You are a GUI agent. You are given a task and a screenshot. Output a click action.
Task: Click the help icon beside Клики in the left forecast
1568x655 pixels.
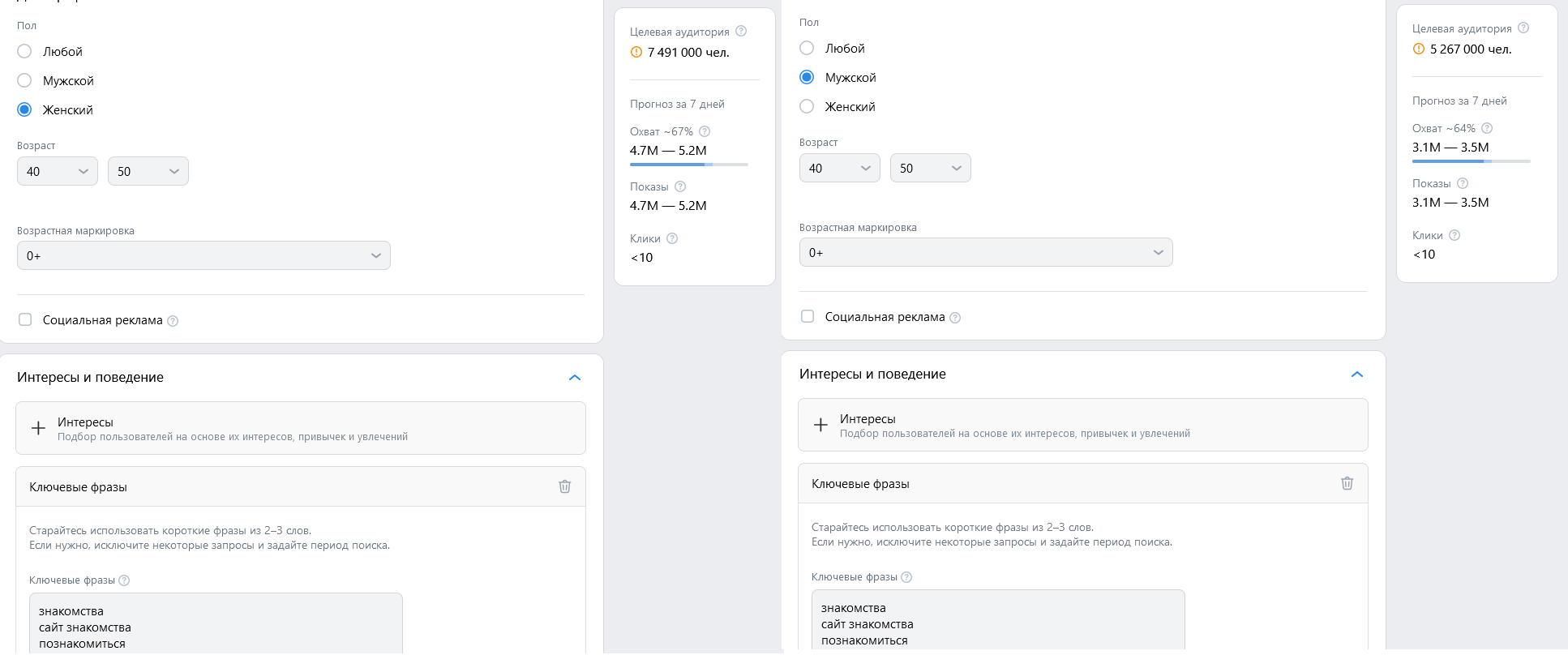tap(672, 238)
